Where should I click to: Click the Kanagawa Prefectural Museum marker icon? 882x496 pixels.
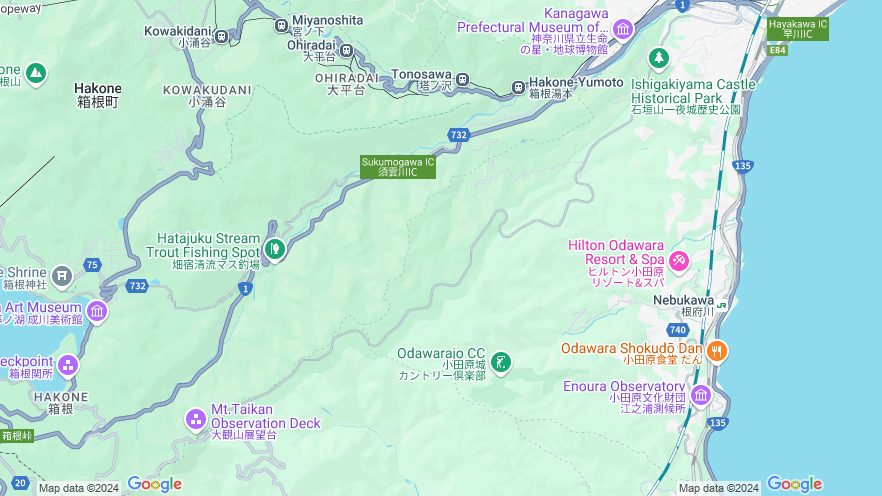pos(623,29)
